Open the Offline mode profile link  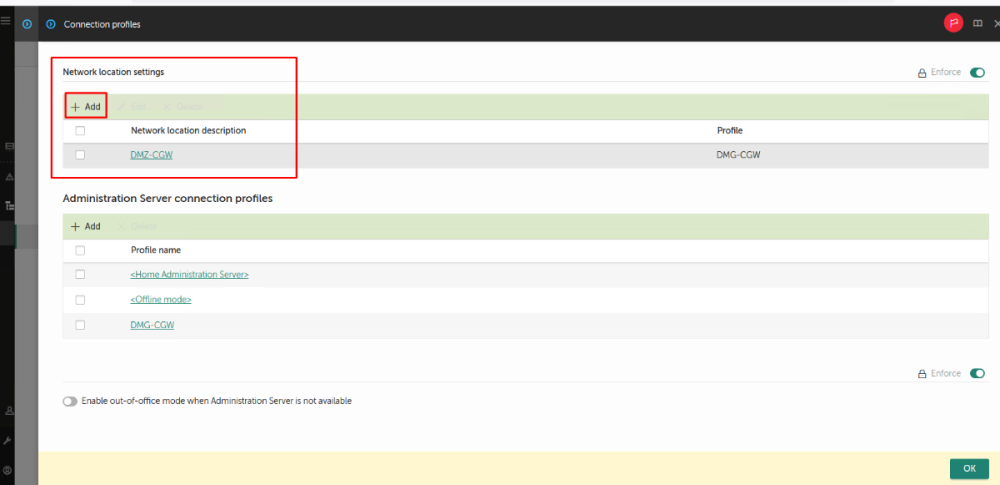[161, 300]
